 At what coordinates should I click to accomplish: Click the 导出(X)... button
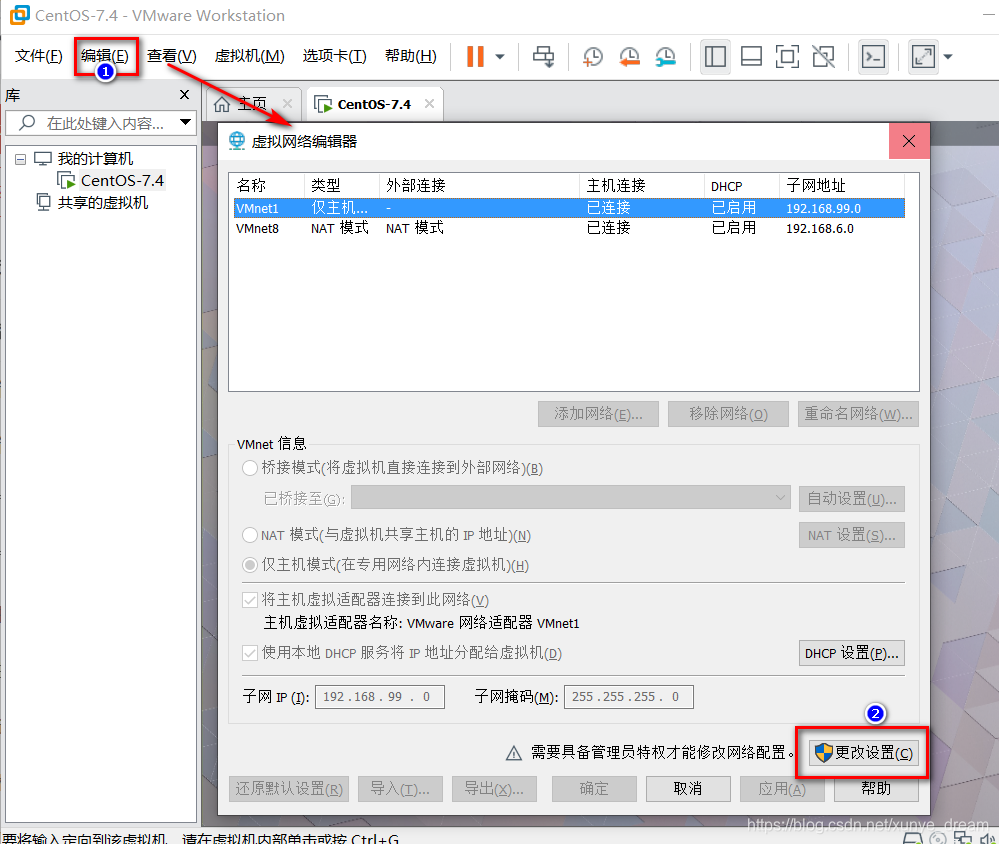(x=494, y=789)
